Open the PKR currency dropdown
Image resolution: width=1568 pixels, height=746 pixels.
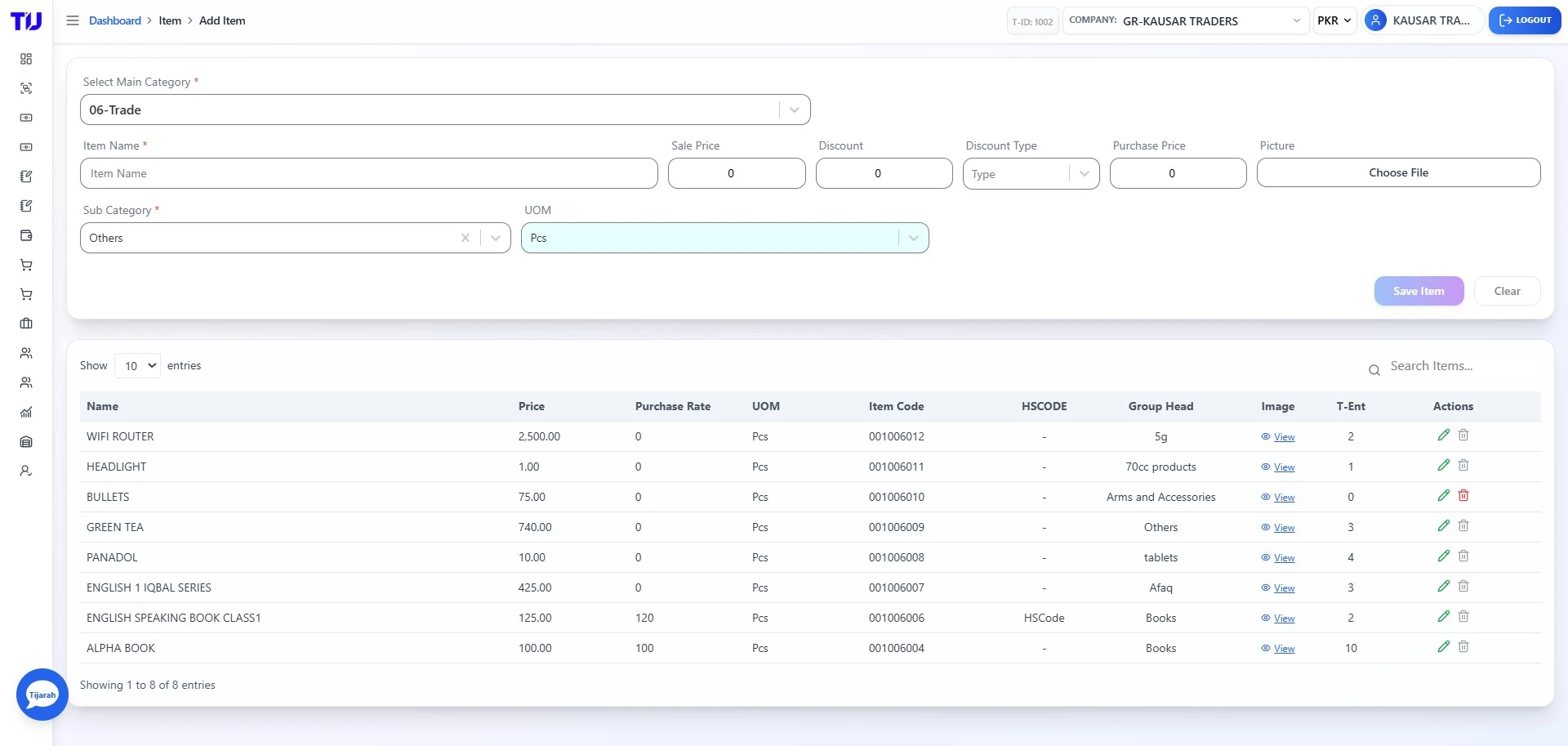[1334, 20]
